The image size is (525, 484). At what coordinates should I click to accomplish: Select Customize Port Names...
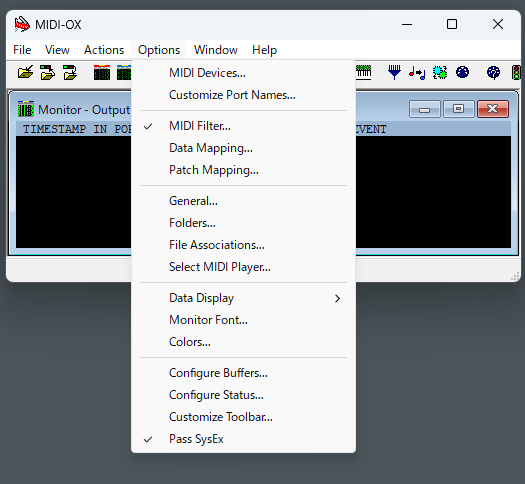(243, 95)
